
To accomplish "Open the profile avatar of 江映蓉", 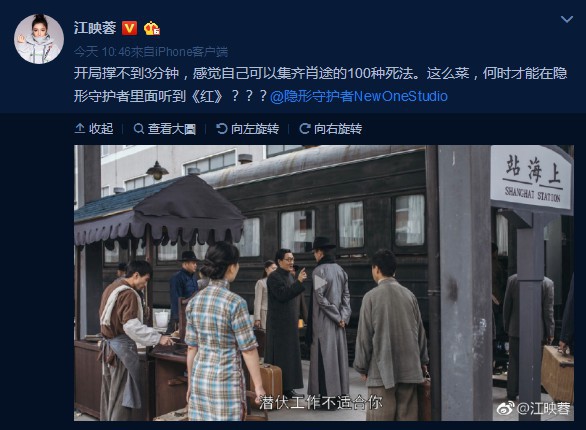I will 39,39.
